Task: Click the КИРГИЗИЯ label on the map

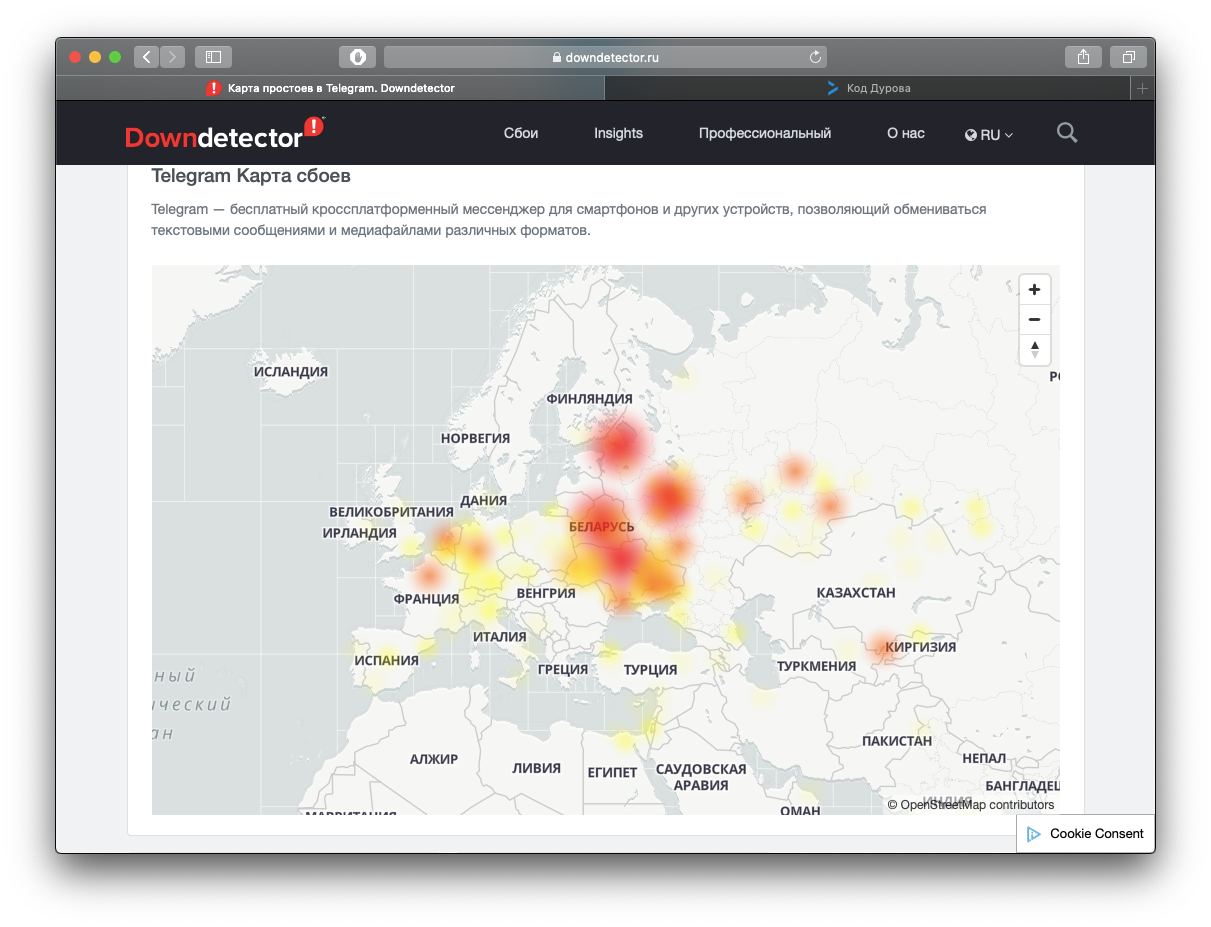Action: point(920,646)
